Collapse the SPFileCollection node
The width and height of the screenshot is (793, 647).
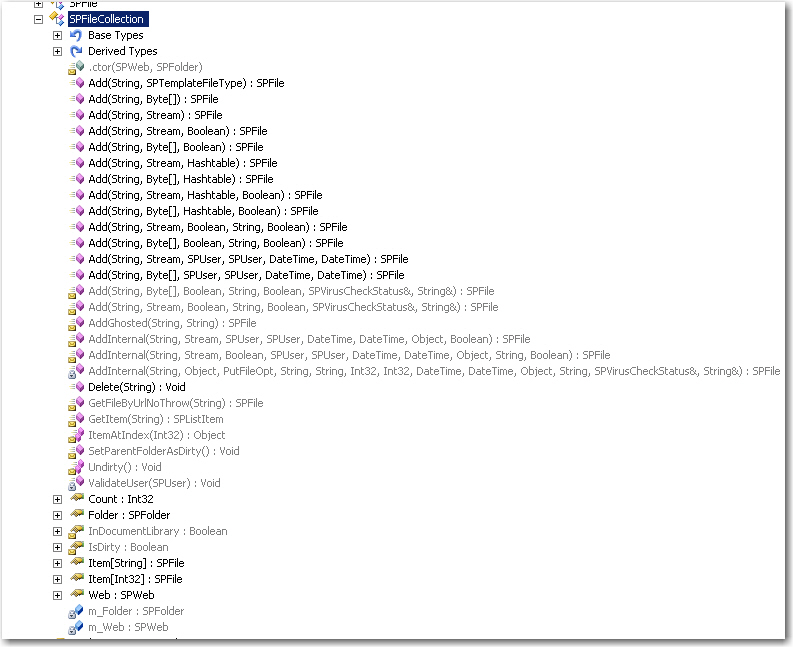(x=38, y=19)
